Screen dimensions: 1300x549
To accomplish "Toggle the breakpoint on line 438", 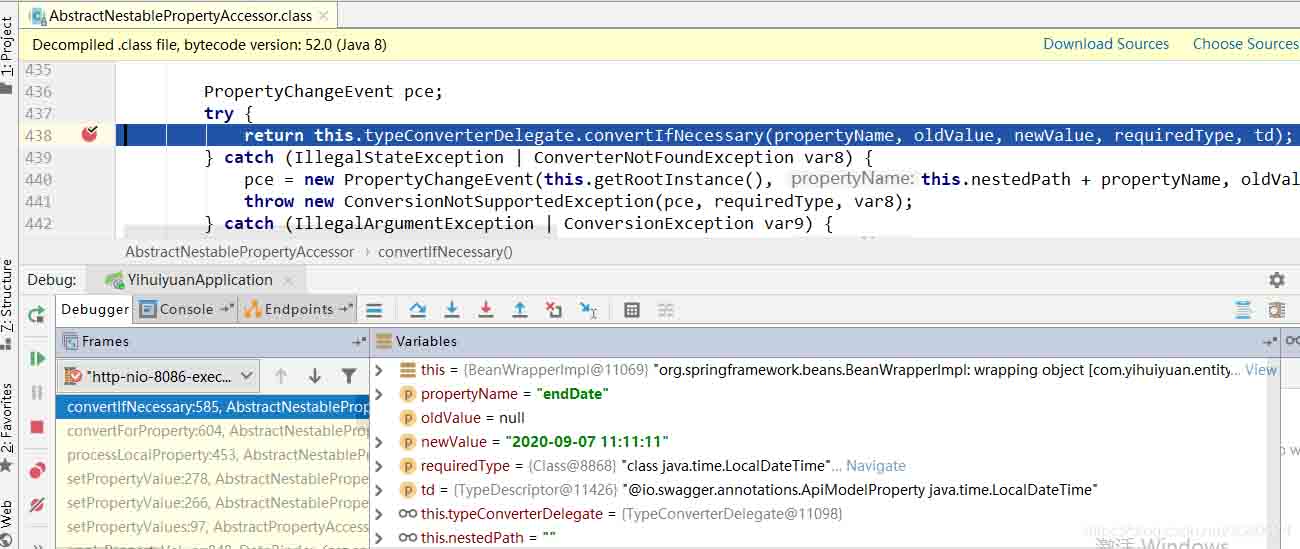I will point(89,135).
